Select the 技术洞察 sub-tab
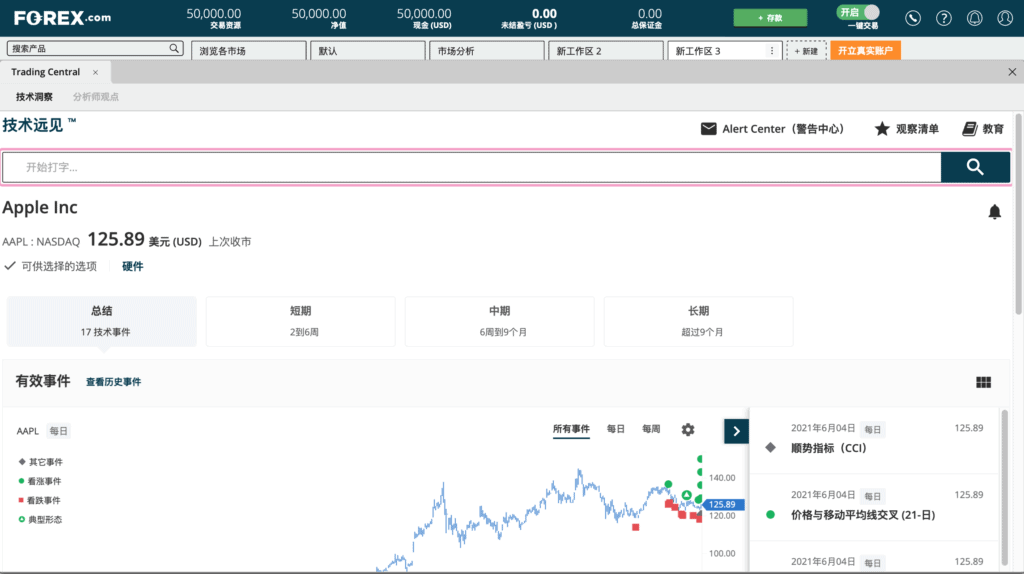The width and height of the screenshot is (1024, 574). coord(34,97)
